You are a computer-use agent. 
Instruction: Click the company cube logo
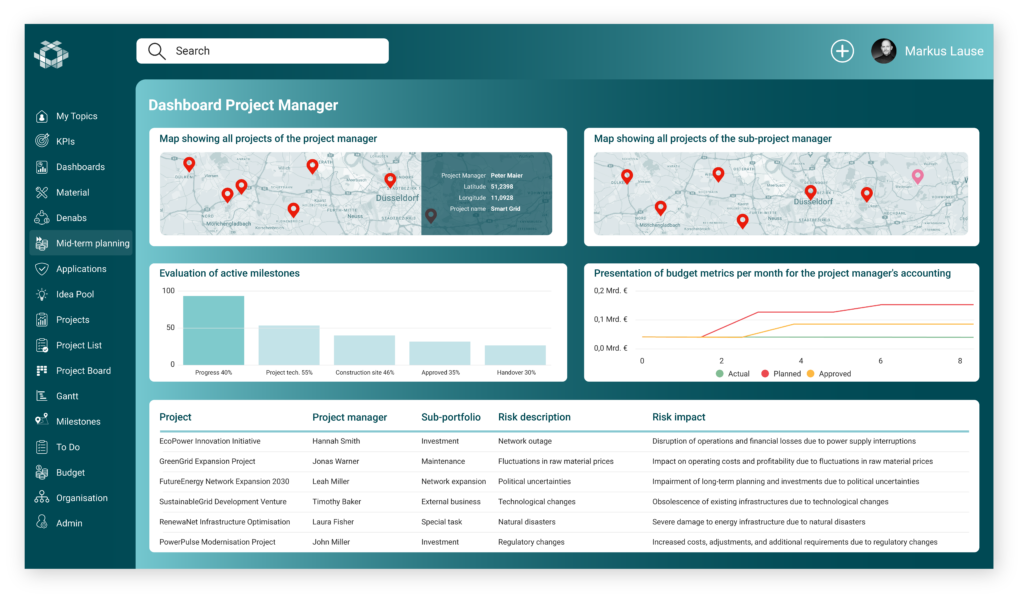click(51, 55)
